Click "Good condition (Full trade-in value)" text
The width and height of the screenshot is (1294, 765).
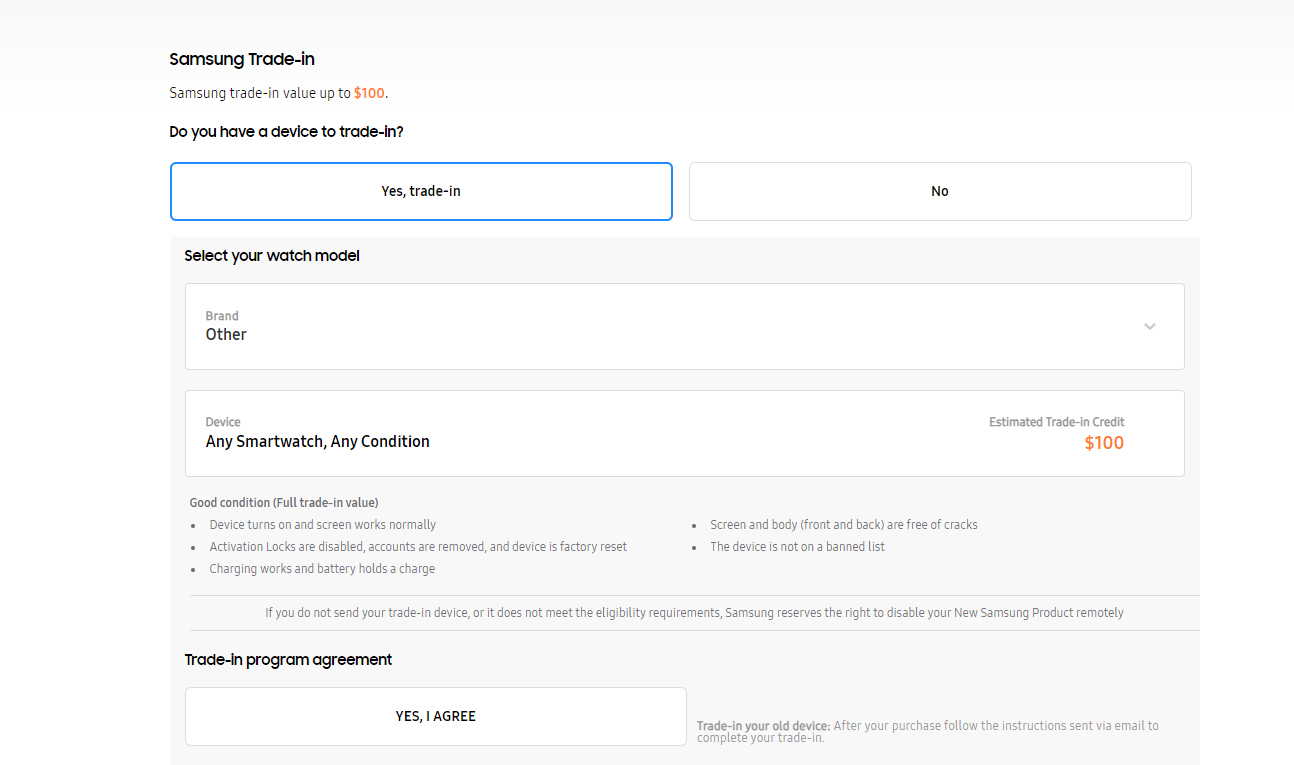(284, 503)
